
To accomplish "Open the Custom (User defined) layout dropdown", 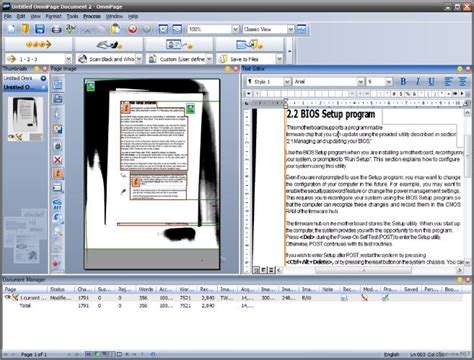I will (209, 59).
